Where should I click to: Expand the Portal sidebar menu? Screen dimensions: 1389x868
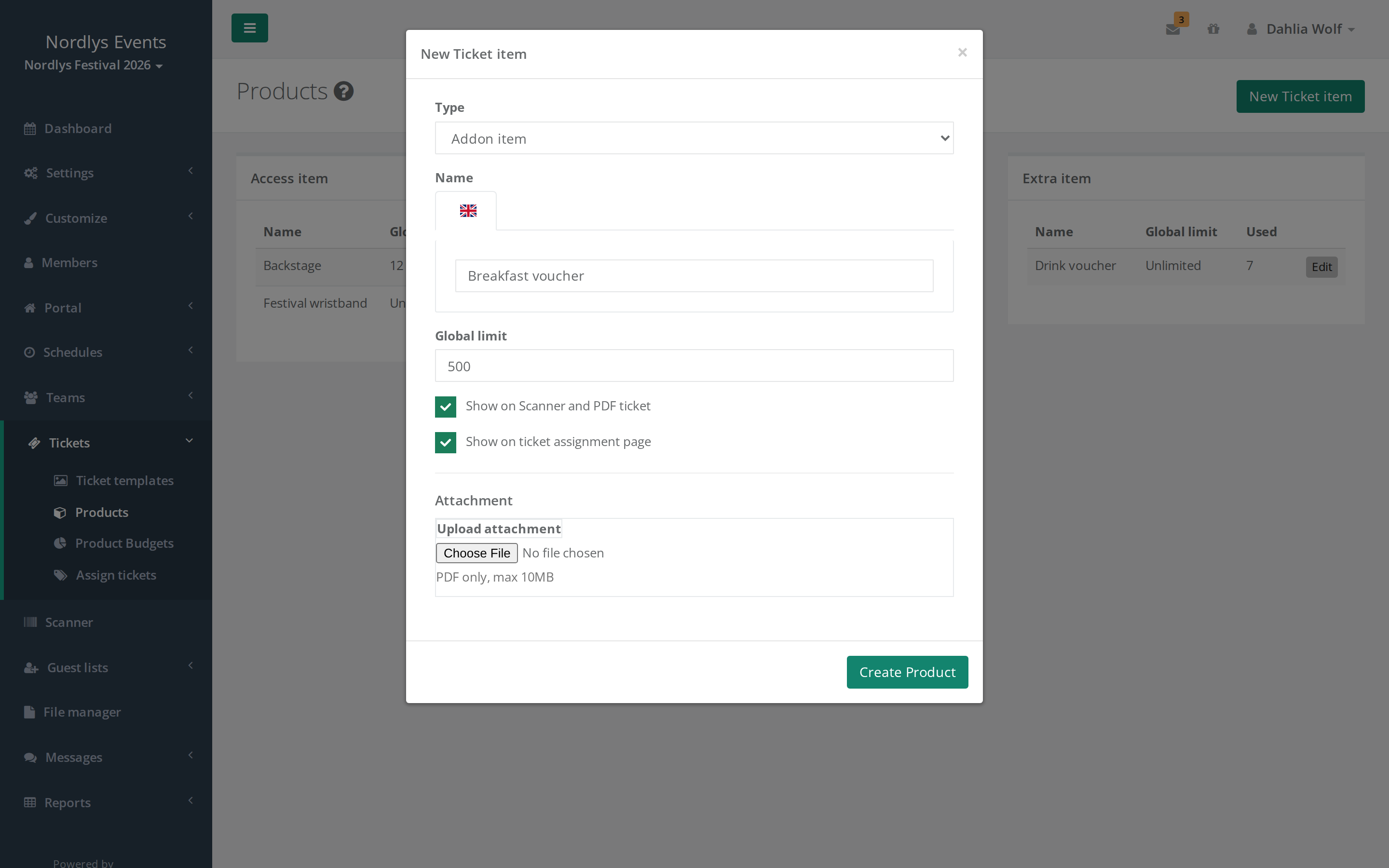(x=106, y=308)
